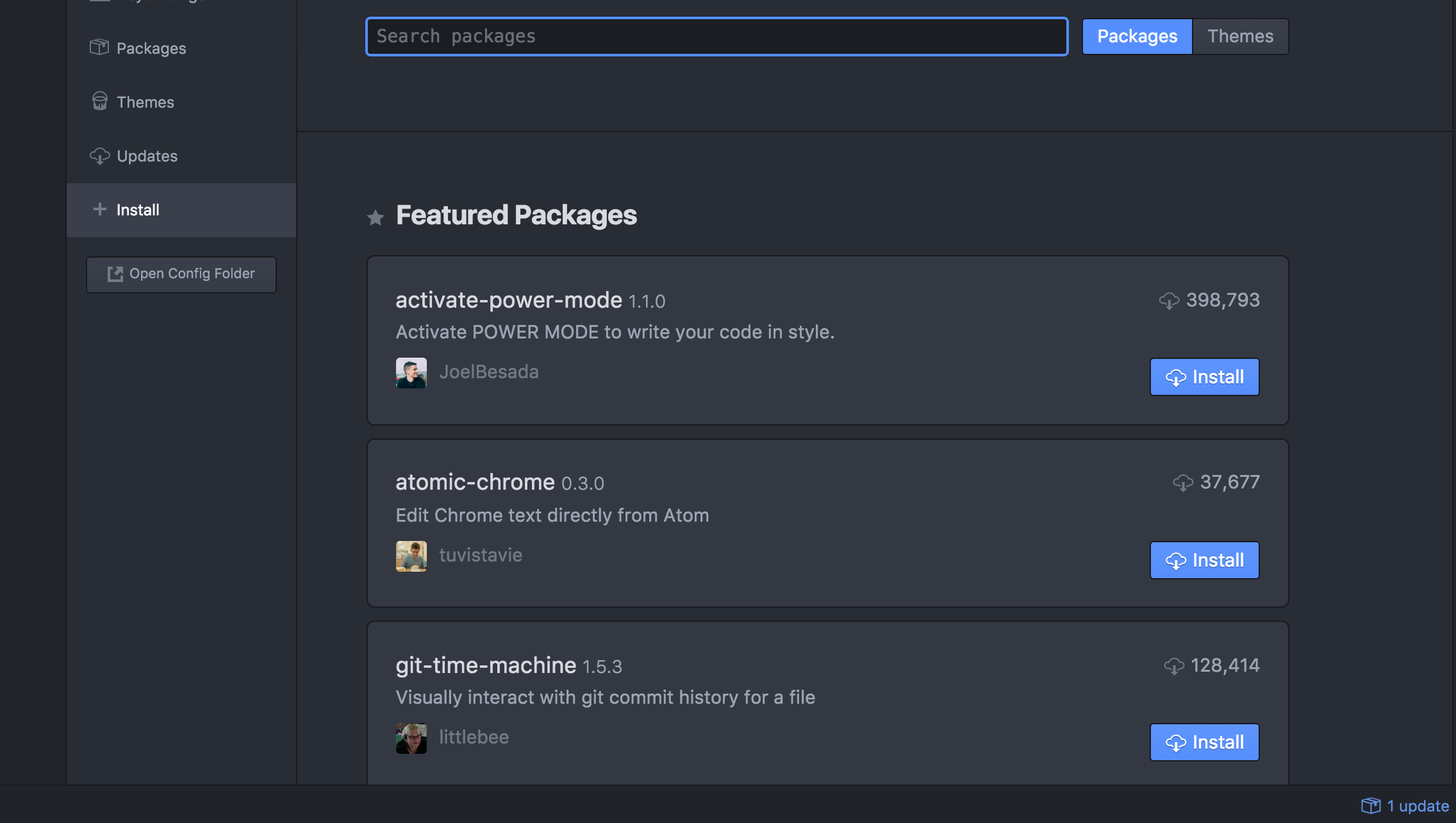
Task: Click the littlebee author thumbnail
Action: 412,738
